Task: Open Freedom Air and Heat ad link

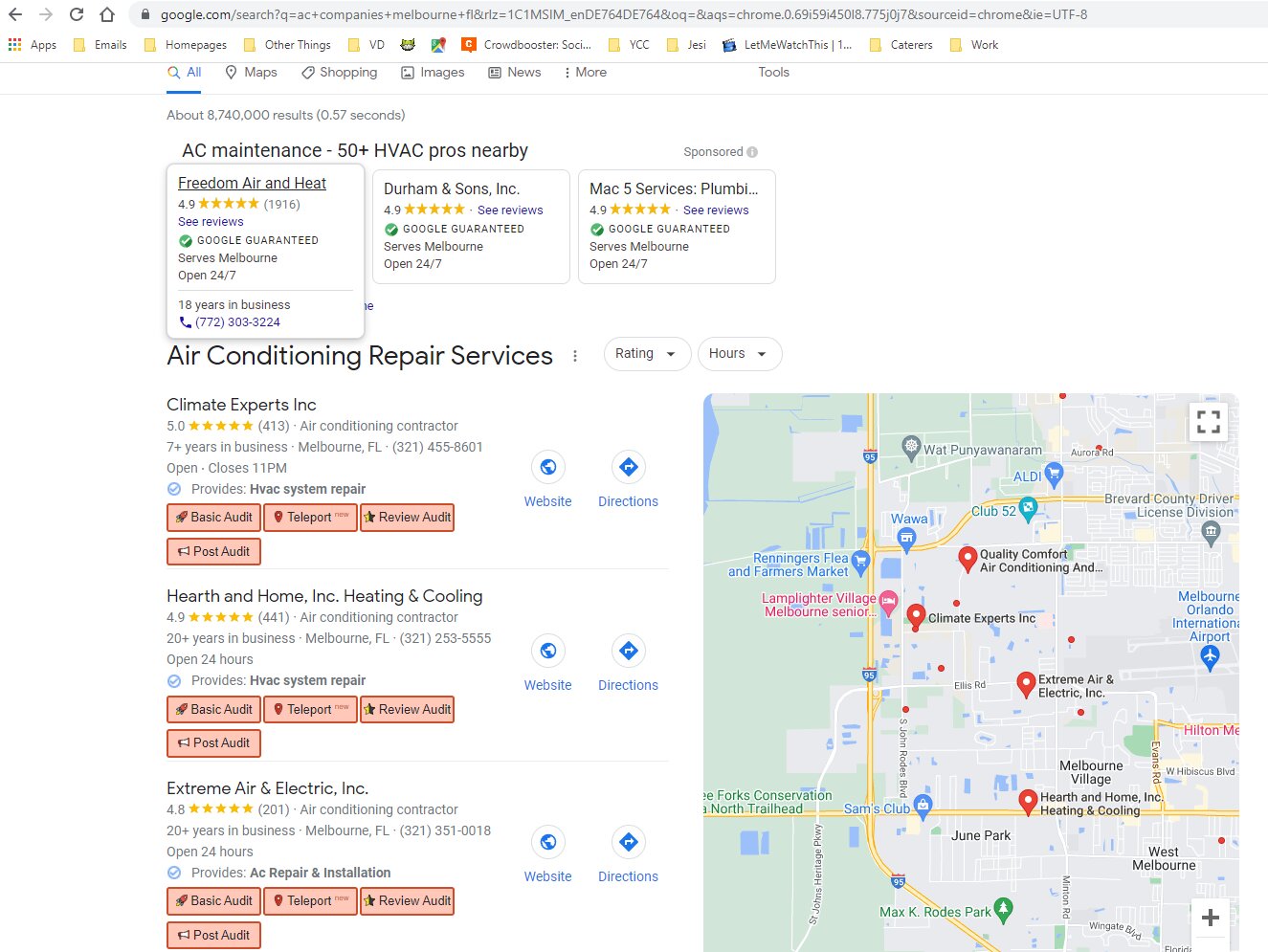Action: 252,183
